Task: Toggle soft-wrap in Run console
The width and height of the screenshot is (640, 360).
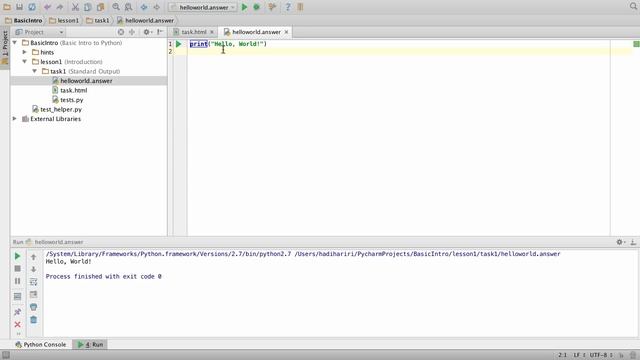Action: pos(33,282)
